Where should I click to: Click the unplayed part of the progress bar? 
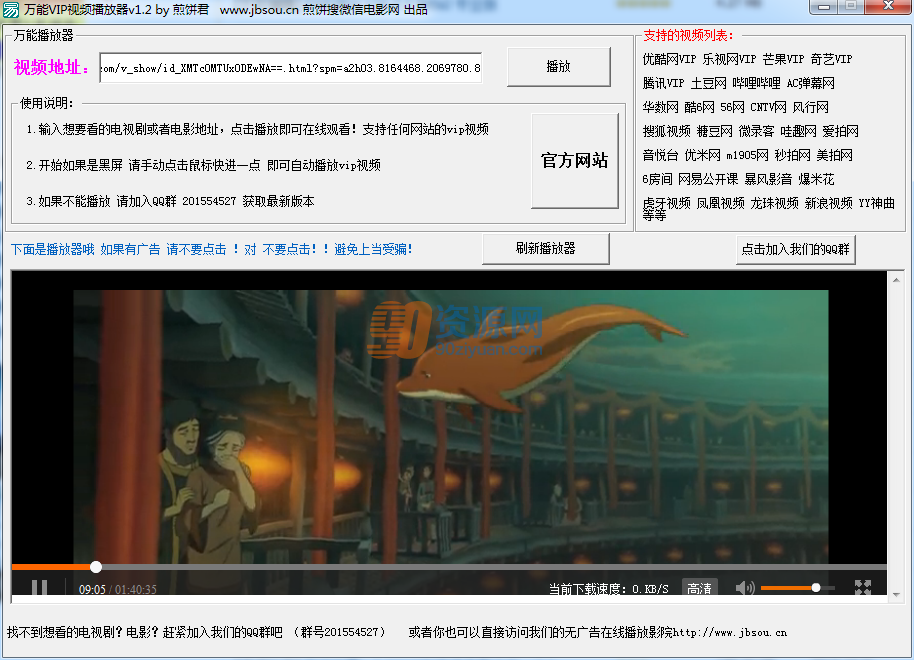pyautogui.click(x=494, y=567)
